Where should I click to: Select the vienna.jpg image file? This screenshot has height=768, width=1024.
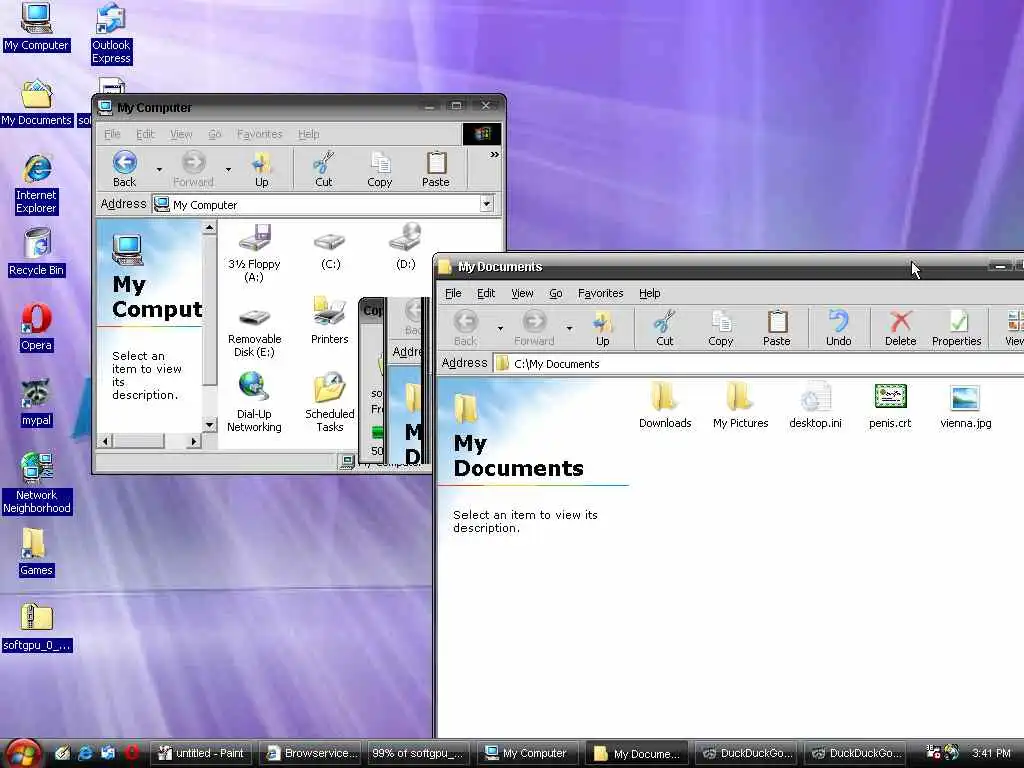point(965,405)
